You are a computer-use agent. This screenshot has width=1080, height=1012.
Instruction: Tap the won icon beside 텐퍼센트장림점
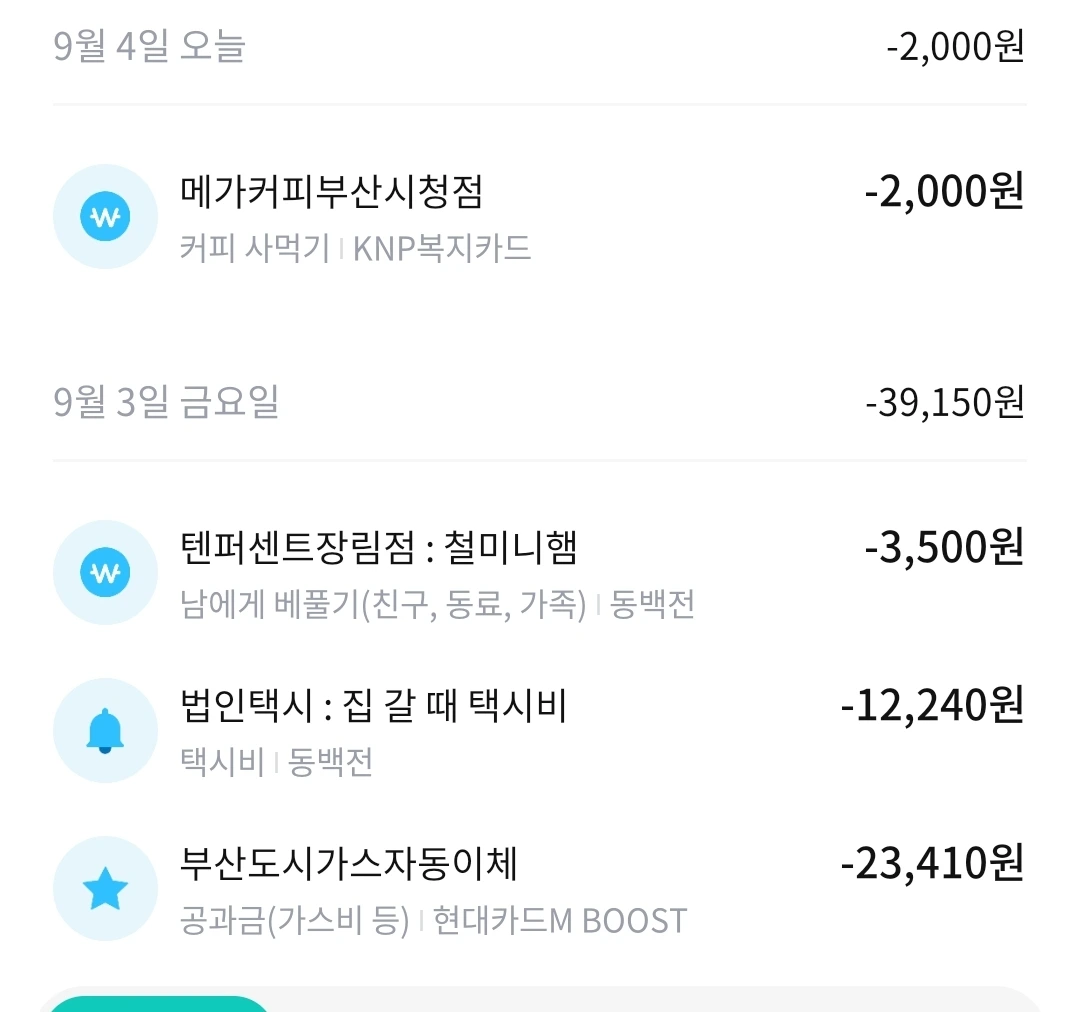[x=105, y=573]
